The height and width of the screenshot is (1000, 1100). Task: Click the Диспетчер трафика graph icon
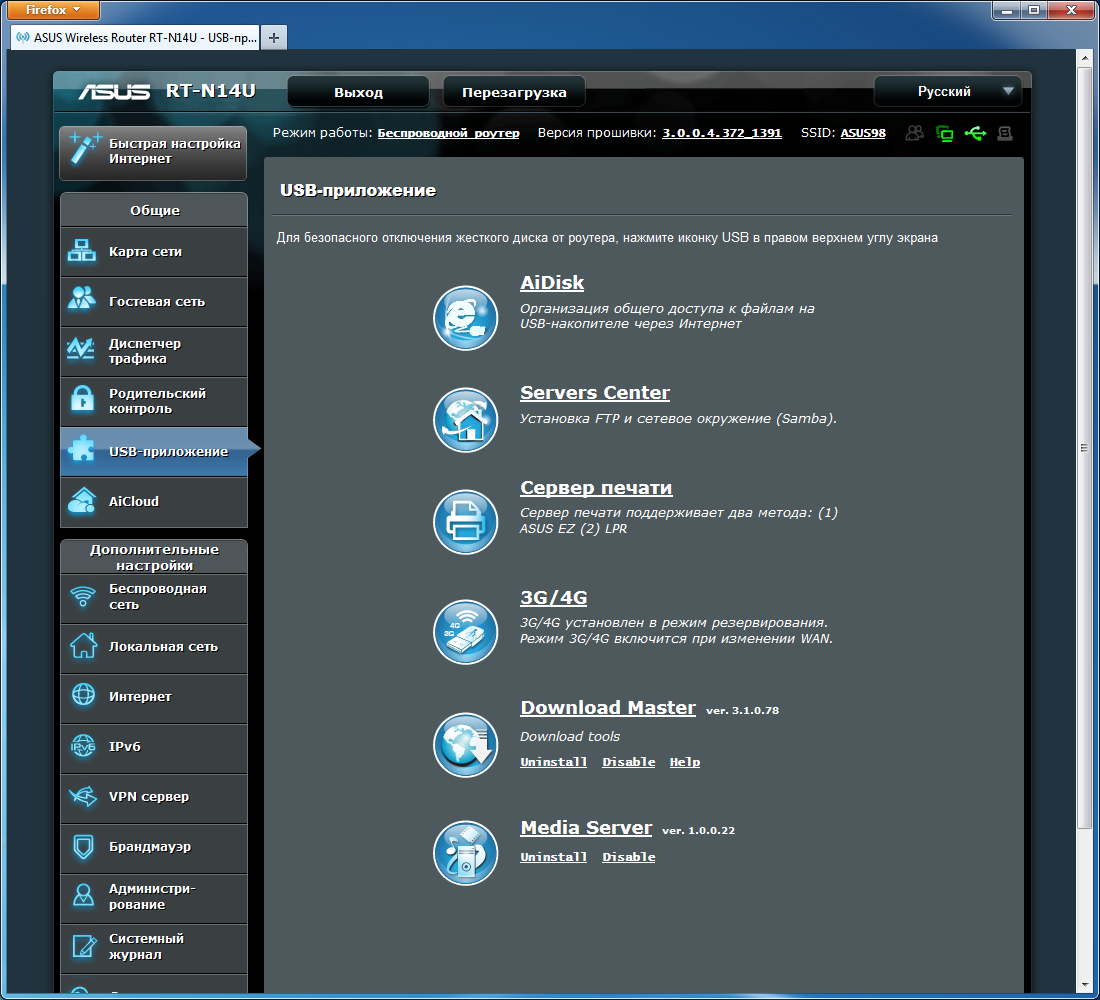tap(81, 348)
